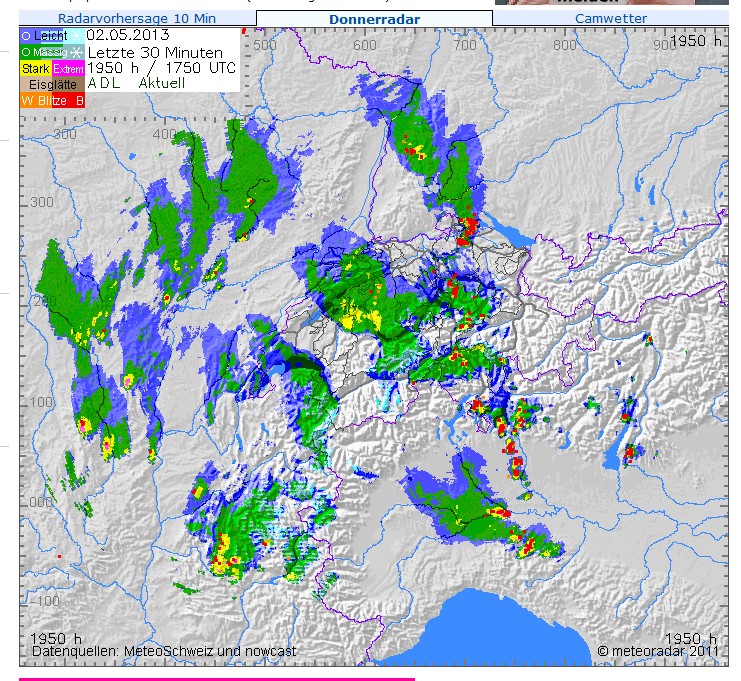Click the © meteoradar 2011 copyright text
The height and width of the screenshot is (681, 741).
[657, 651]
